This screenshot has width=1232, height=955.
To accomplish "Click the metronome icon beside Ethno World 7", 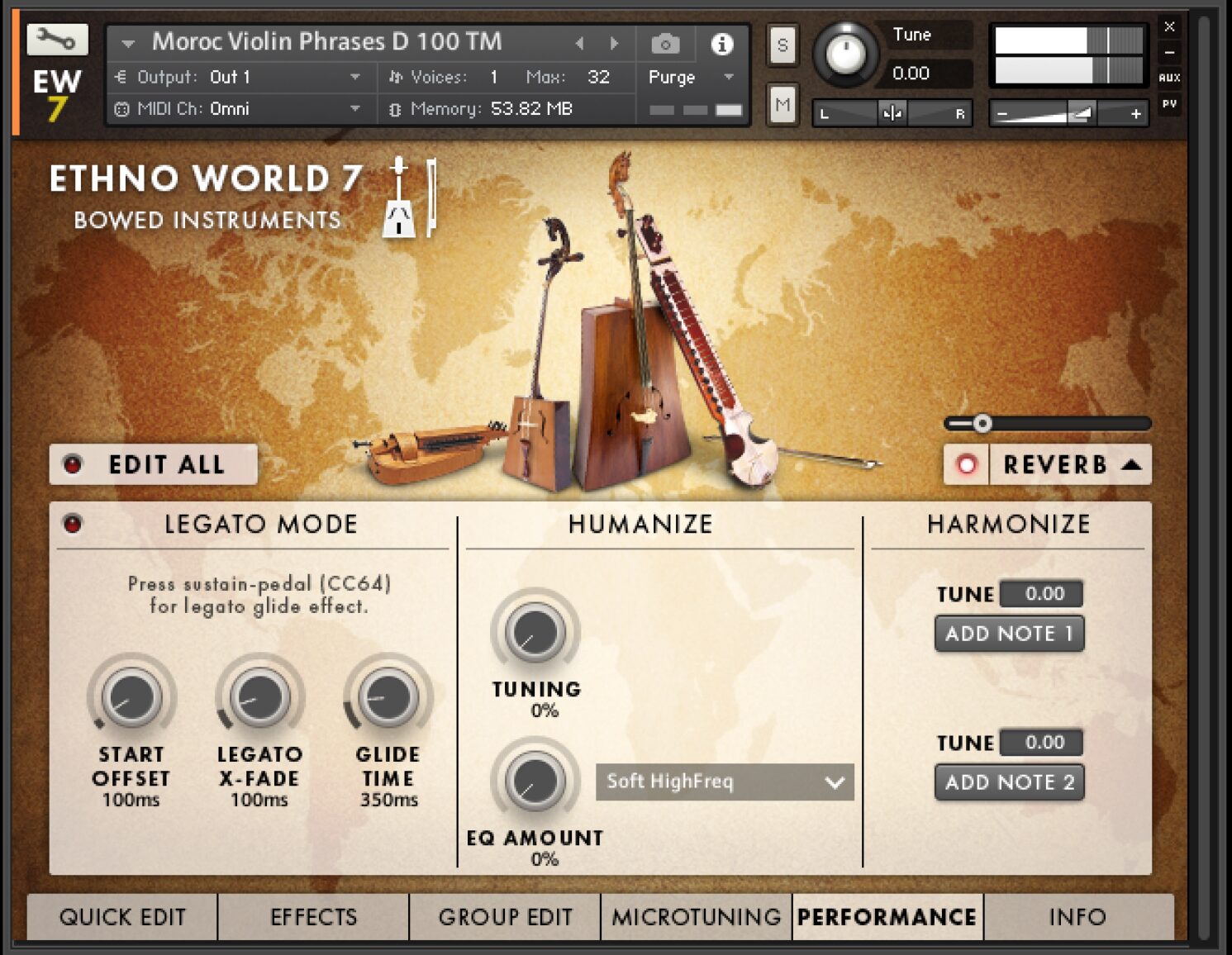I will 399,197.
